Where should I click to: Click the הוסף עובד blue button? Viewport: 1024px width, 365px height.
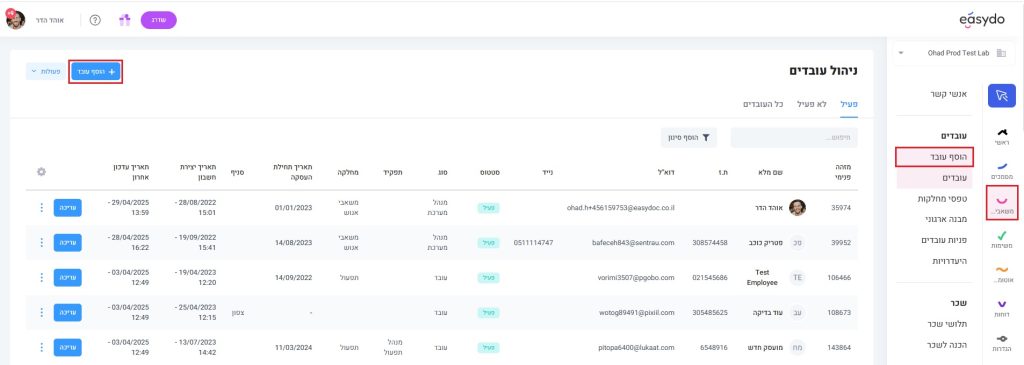coord(95,72)
